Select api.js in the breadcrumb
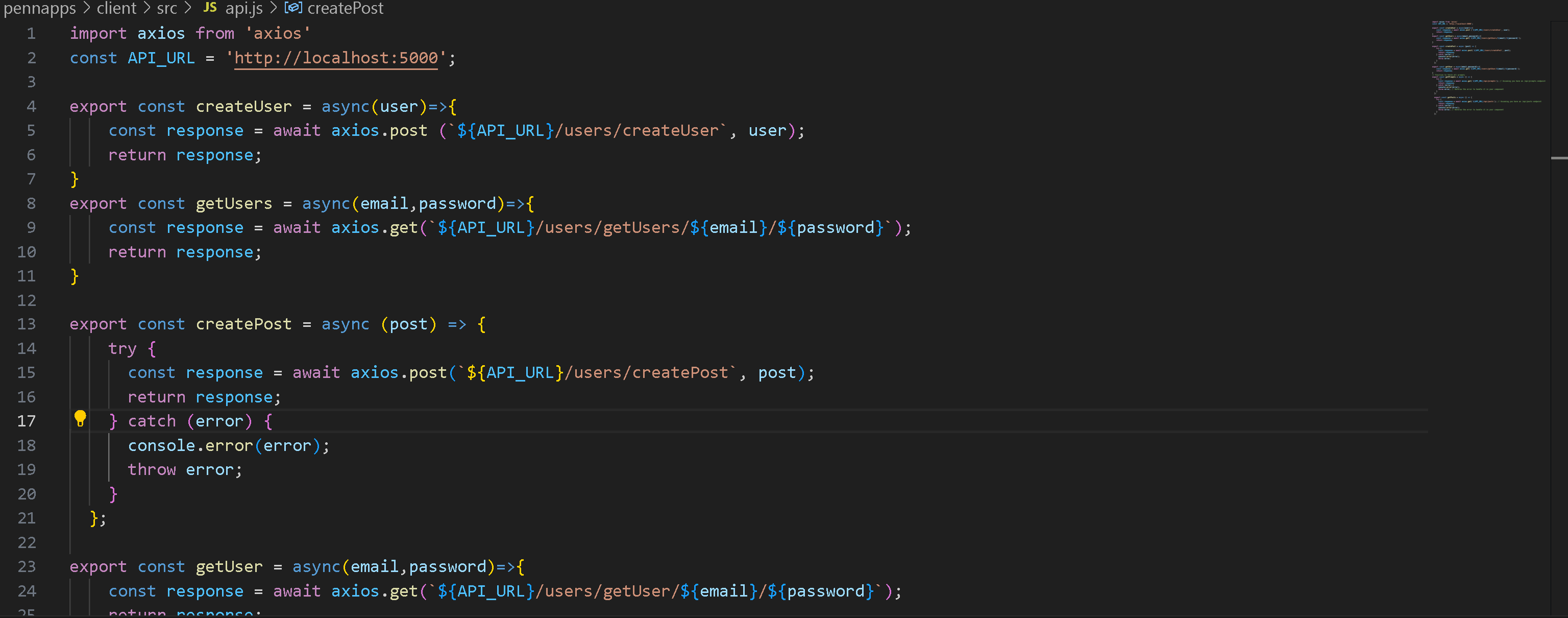The width and height of the screenshot is (1568, 618). [x=244, y=9]
